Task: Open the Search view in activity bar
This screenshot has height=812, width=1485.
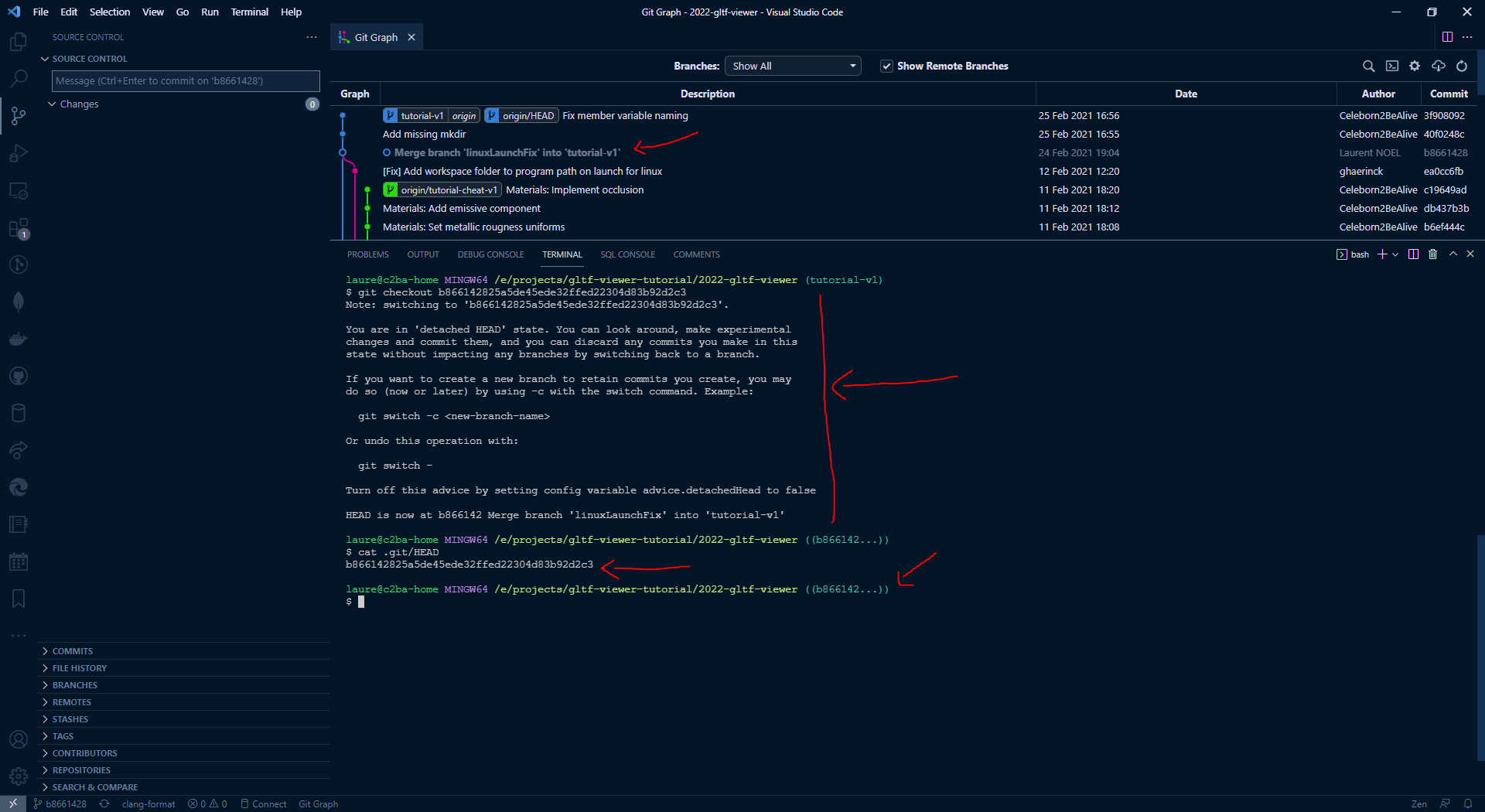Action: (x=19, y=79)
